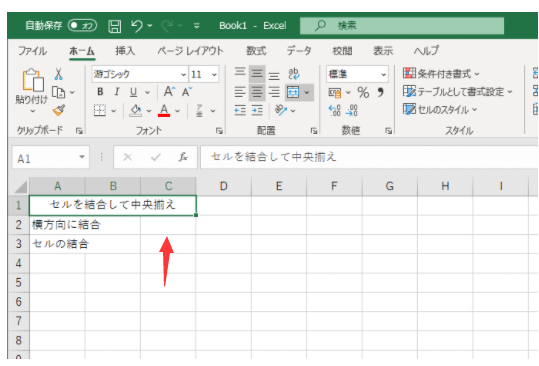Click the Align Left icon

pos(240,92)
